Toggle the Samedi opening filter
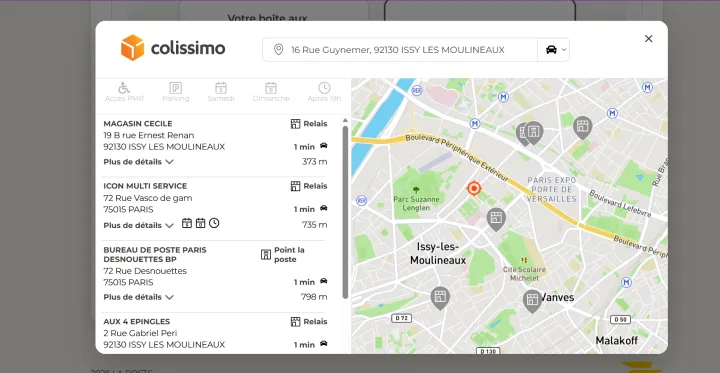This screenshot has height=373, width=720. point(221,92)
